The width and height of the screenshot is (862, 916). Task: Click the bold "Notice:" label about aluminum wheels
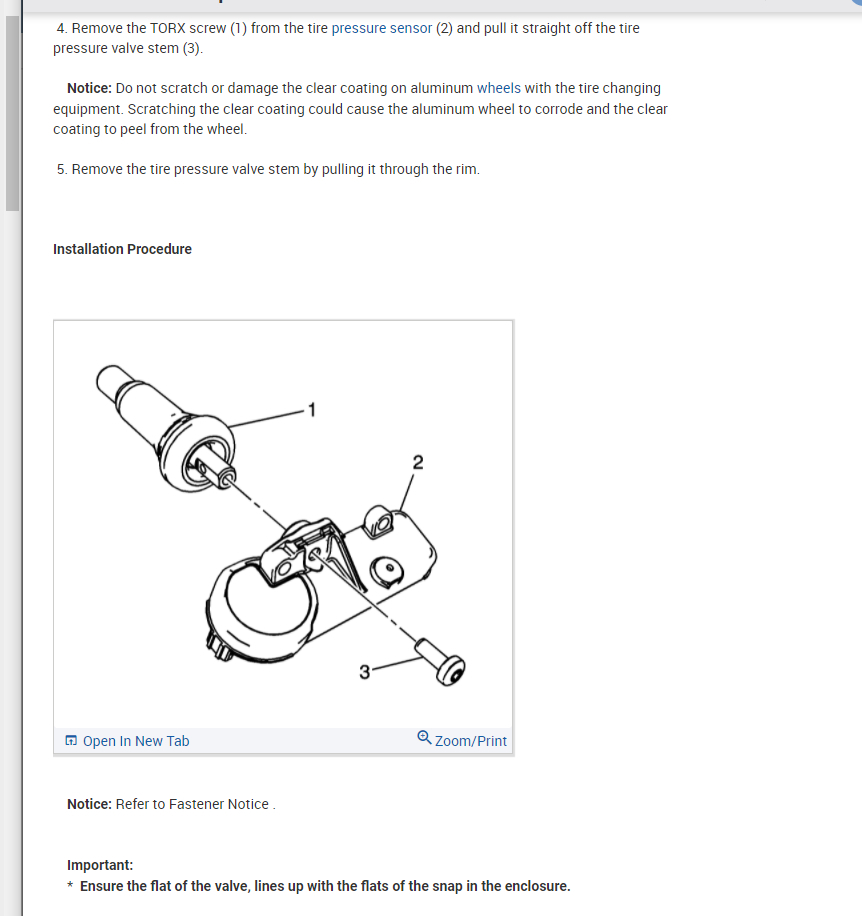pos(89,88)
